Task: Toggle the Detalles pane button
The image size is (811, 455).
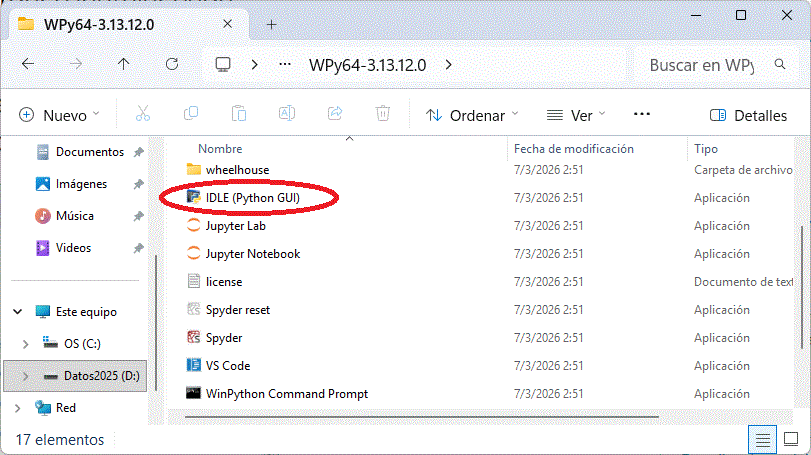Action: (x=748, y=115)
